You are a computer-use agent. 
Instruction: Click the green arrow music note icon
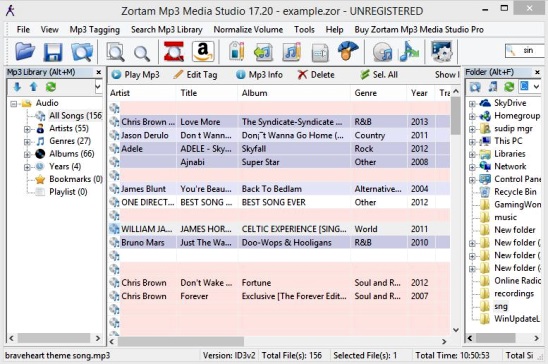click(x=263, y=52)
